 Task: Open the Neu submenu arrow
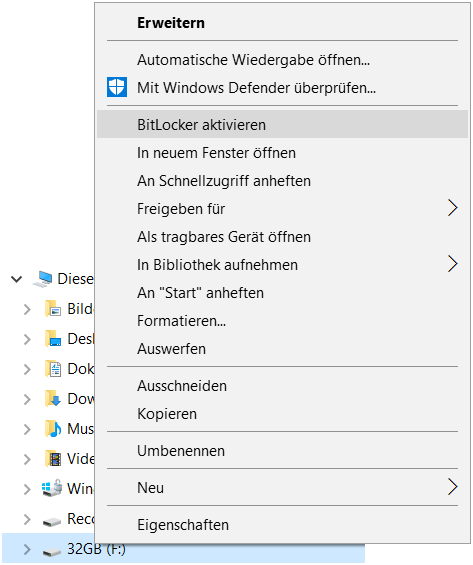click(x=452, y=487)
